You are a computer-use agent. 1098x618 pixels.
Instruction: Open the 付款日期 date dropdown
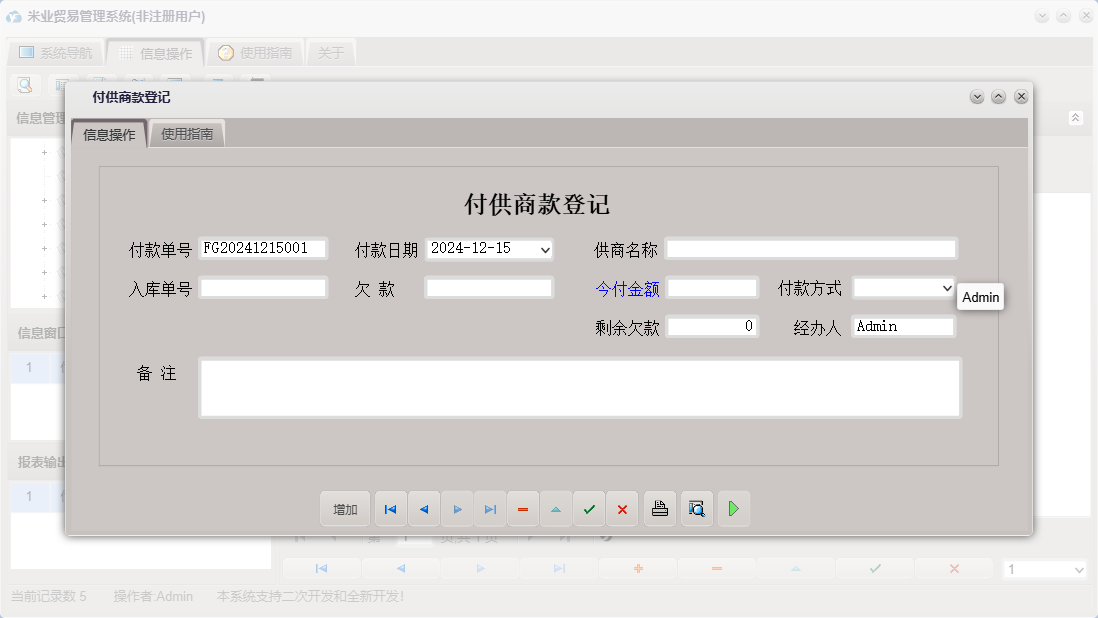coord(545,249)
